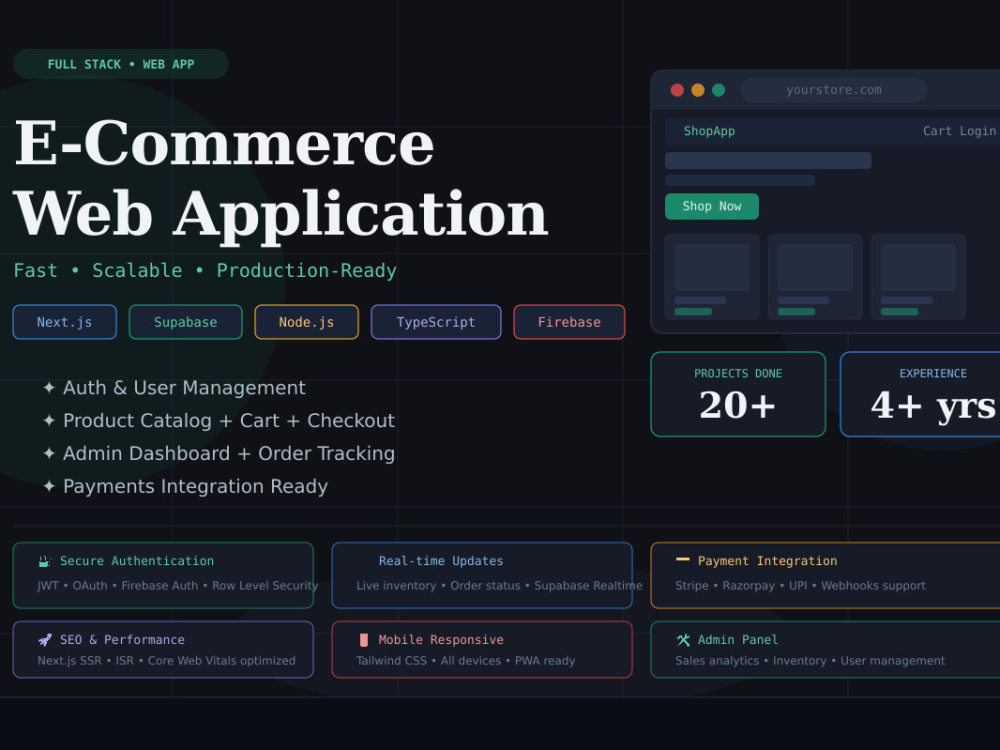
Task: Click the SEO & Performance heading
Action: tap(122, 640)
